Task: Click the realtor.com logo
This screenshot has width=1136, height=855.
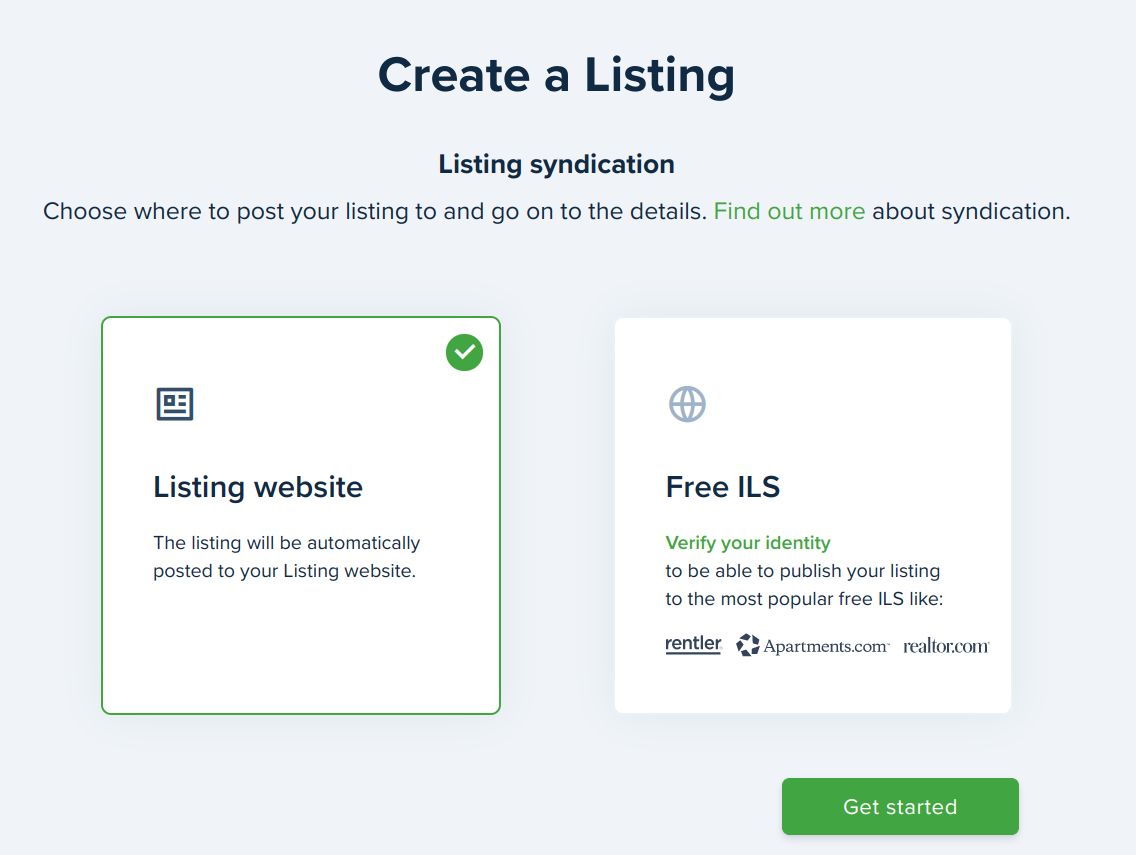Action: [x=946, y=646]
